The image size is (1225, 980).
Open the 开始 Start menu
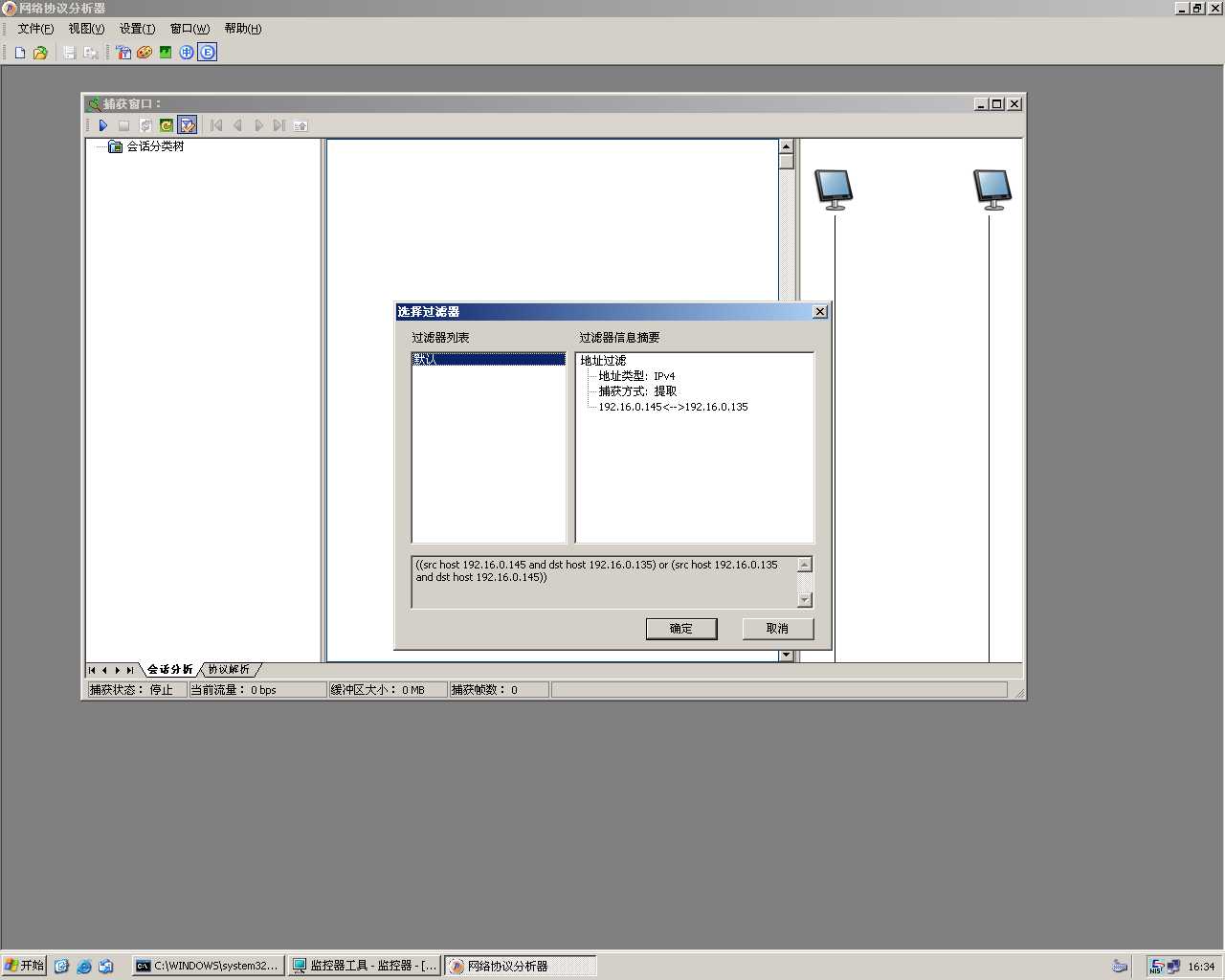click(x=24, y=966)
